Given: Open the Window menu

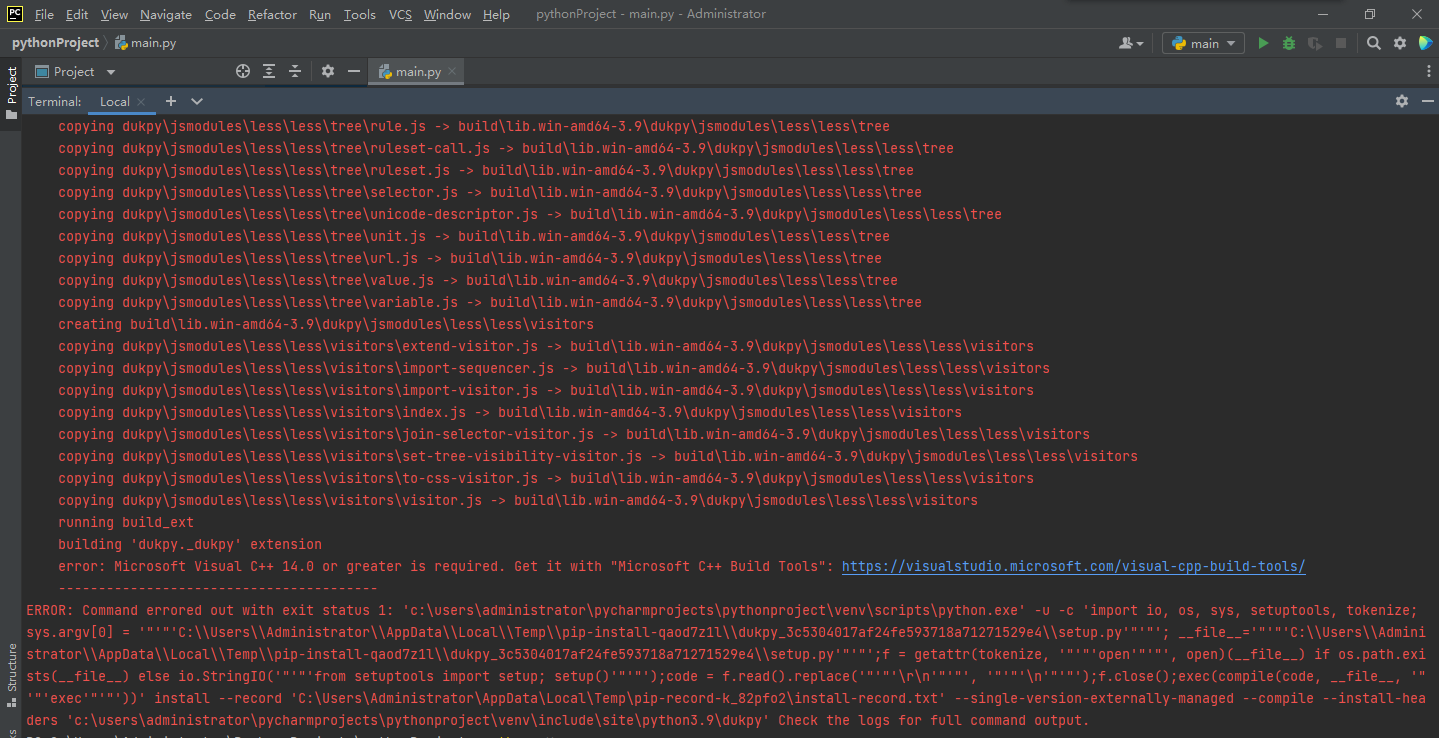Looking at the screenshot, I should tap(447, 14).
